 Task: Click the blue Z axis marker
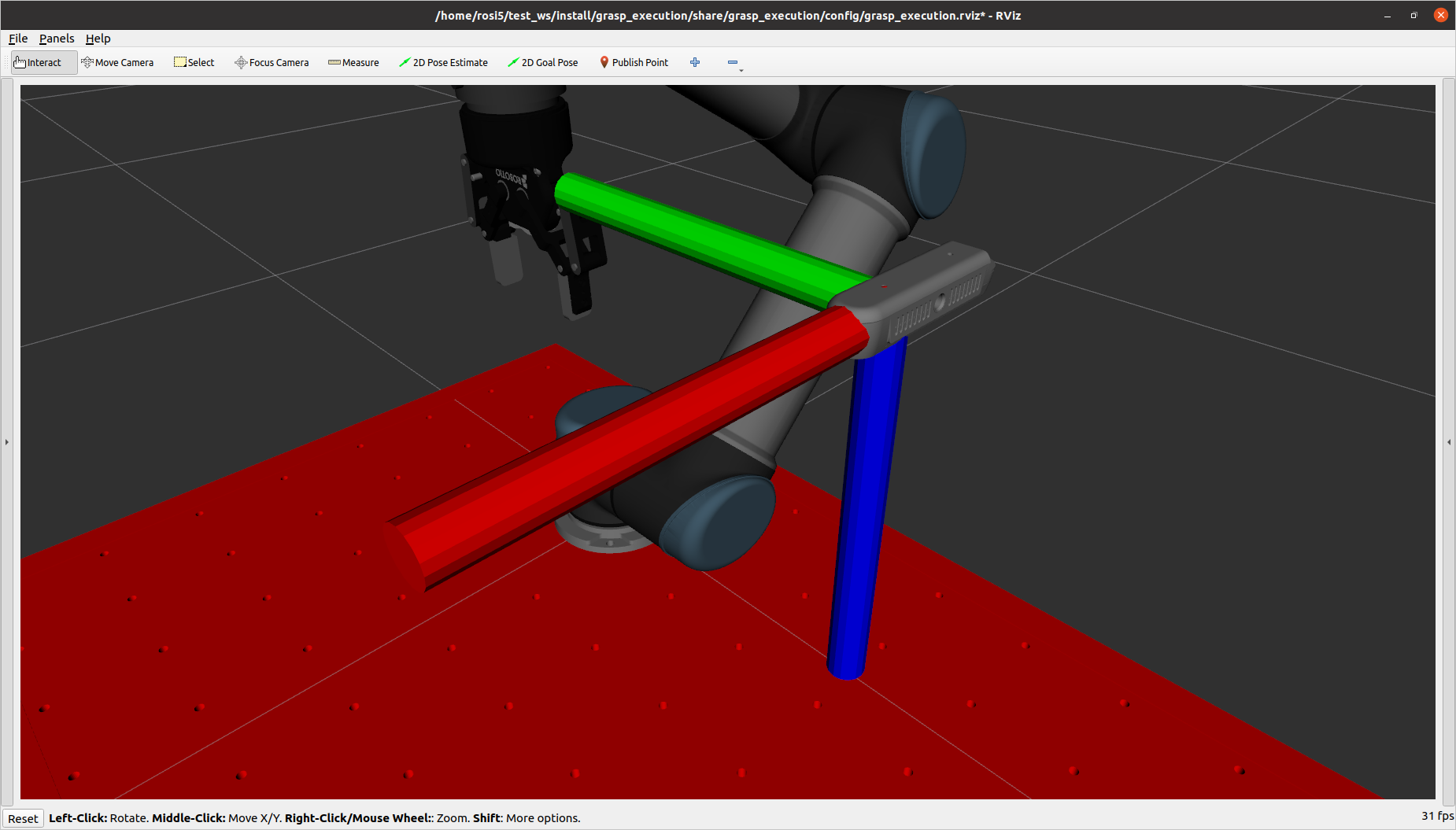pos(866,507)
